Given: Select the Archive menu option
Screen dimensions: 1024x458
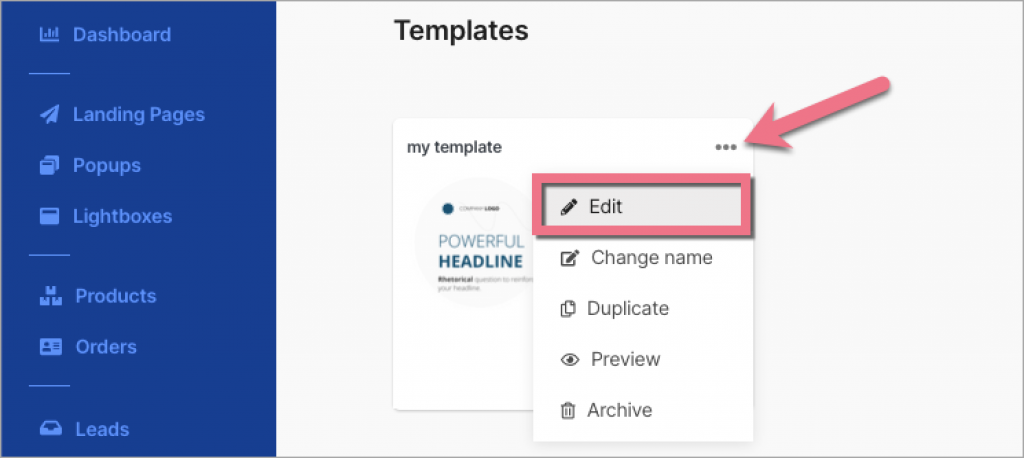Looking at the screenshot, I should 619,410.
